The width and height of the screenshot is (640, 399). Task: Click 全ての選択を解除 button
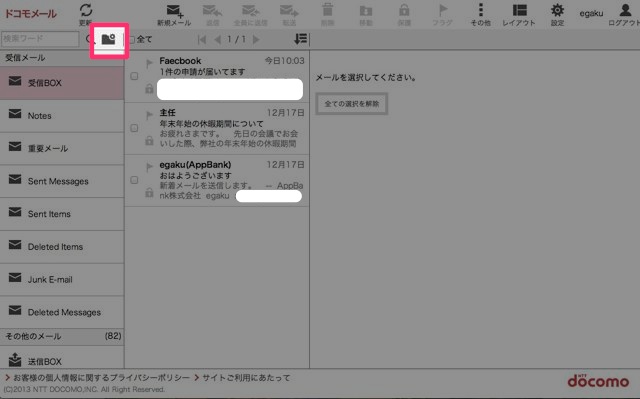click(352, 104)
